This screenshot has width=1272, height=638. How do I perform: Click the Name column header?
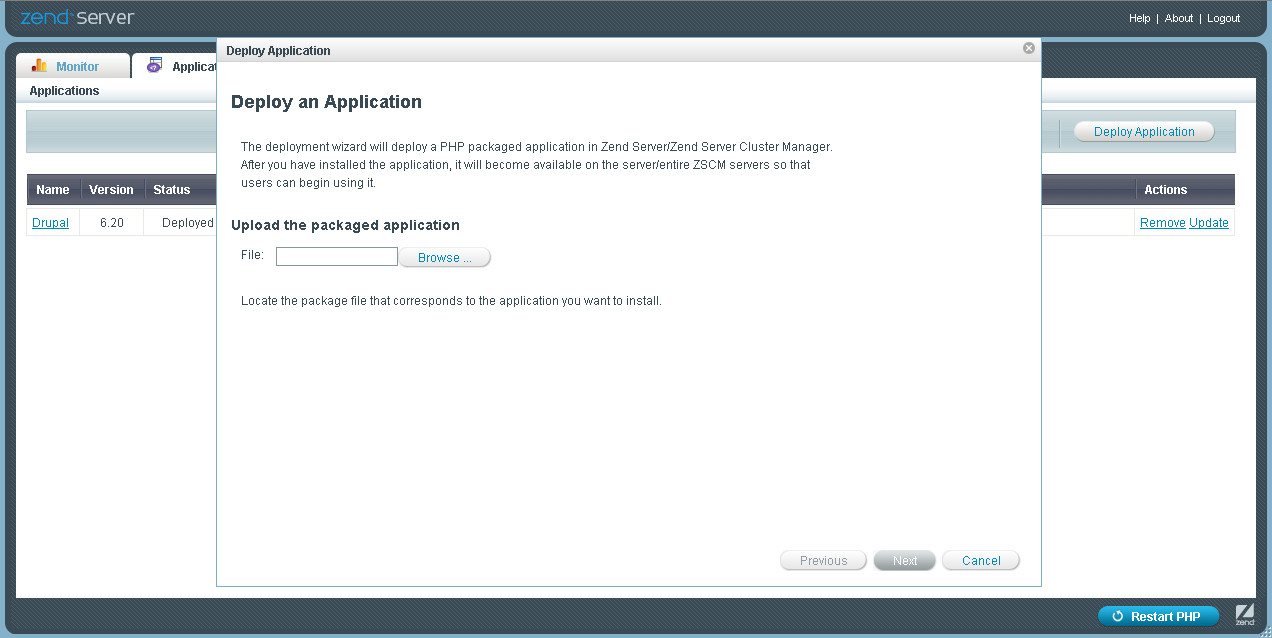(x=53, y=190)
